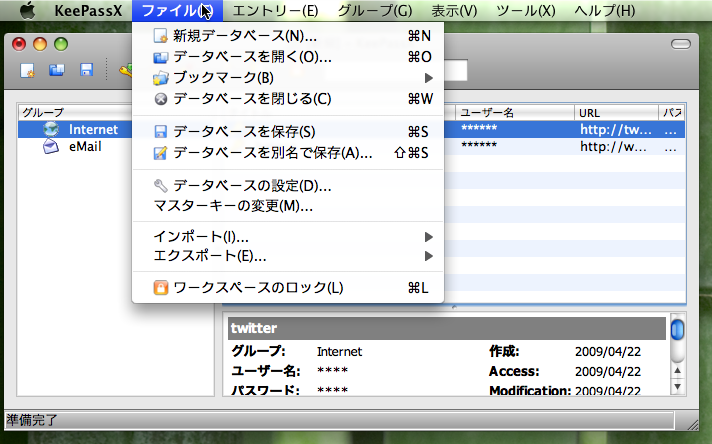Click the detail pane scroll down arrow
The width and height of the screenshot is (712, 444).
pos(677,387)
